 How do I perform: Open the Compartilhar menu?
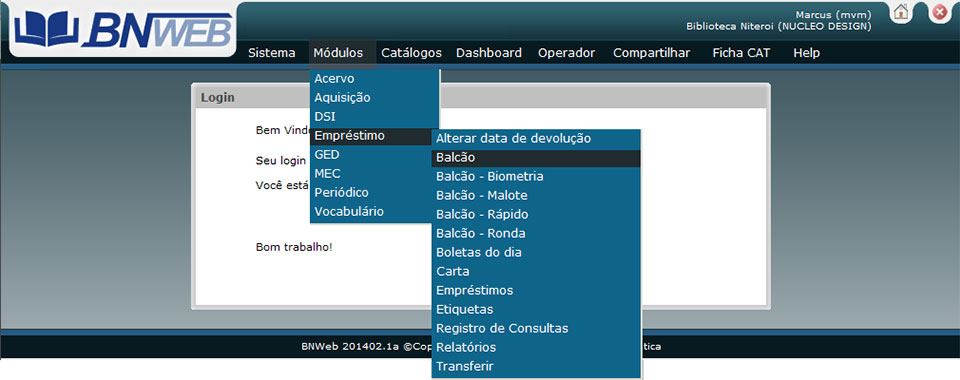pos(651,53)
